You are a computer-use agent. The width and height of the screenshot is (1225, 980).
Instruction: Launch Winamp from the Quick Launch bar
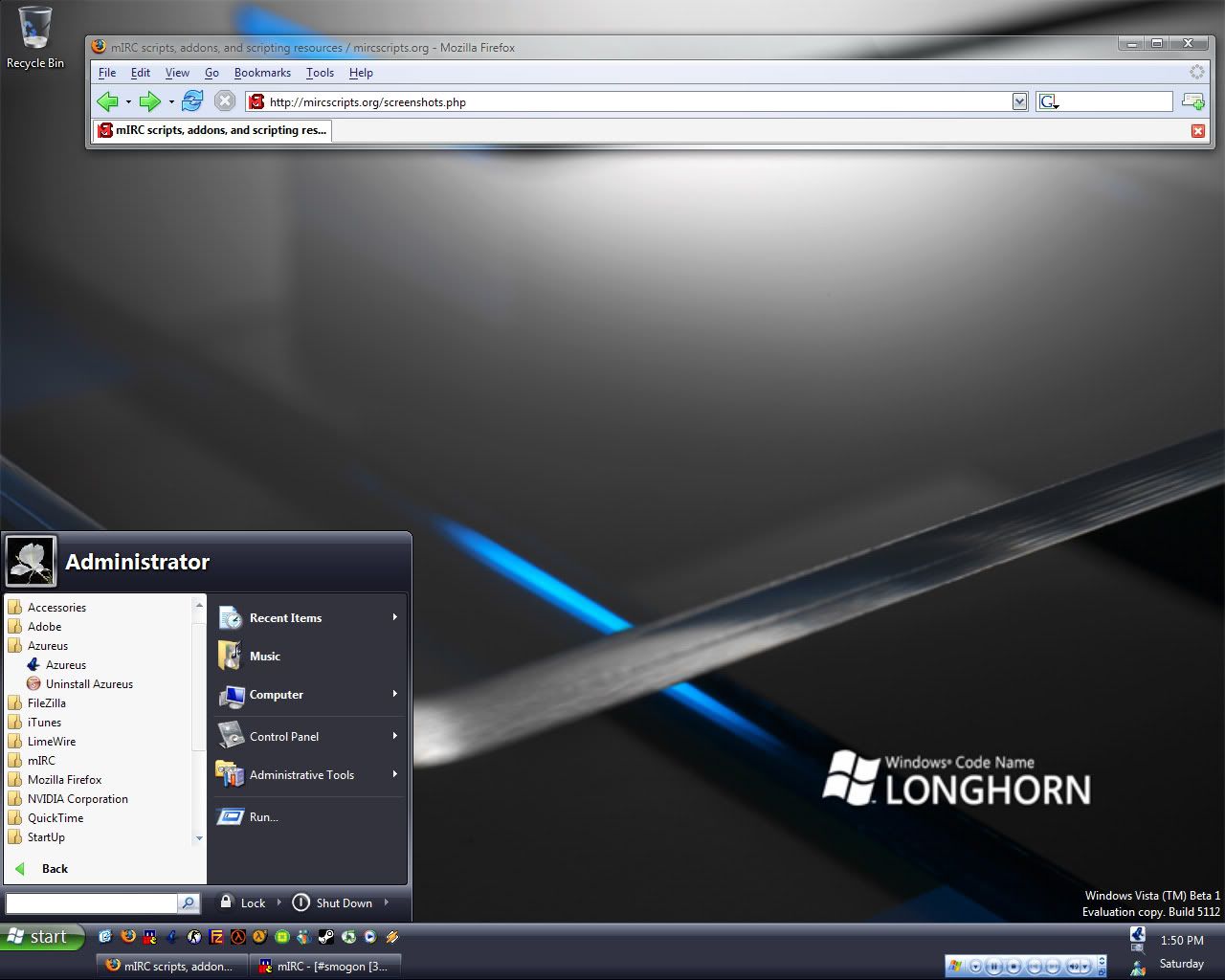[391, 937]
